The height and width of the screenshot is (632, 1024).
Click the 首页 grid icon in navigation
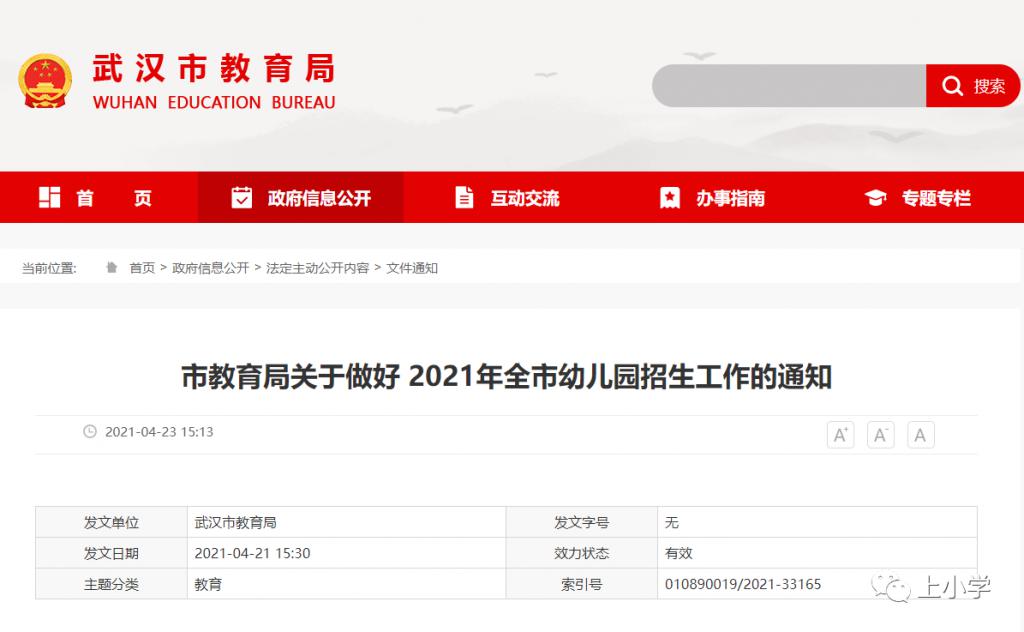coord(50,197)
